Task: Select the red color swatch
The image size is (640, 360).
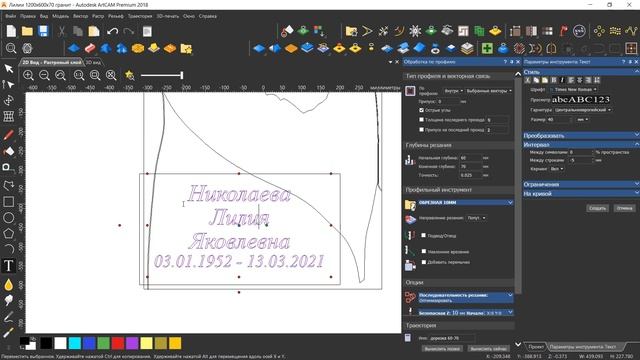Action: [118, 343]
